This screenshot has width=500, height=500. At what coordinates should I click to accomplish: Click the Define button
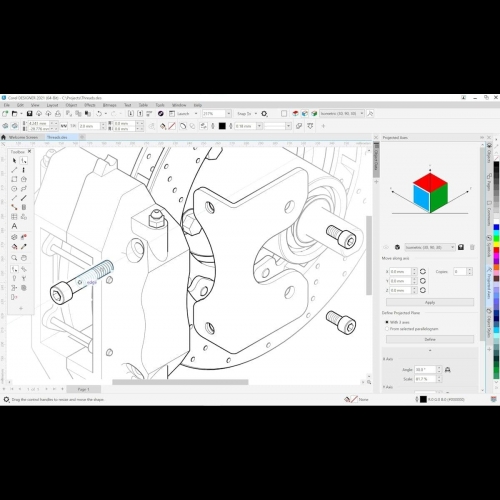(430, 339)
